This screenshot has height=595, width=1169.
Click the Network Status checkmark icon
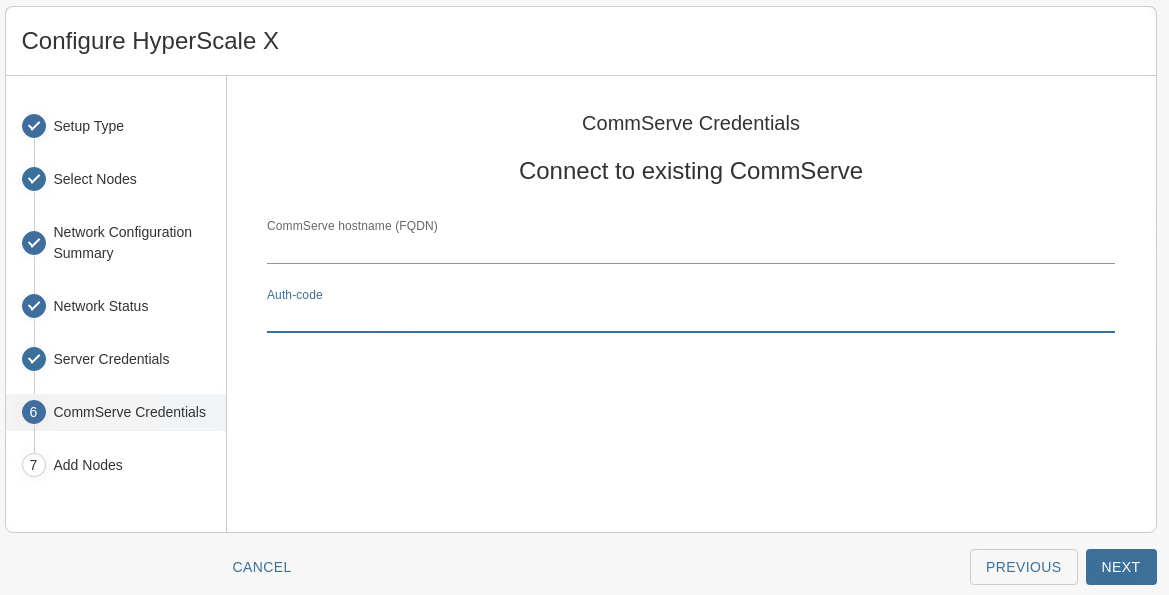[33, 306]
